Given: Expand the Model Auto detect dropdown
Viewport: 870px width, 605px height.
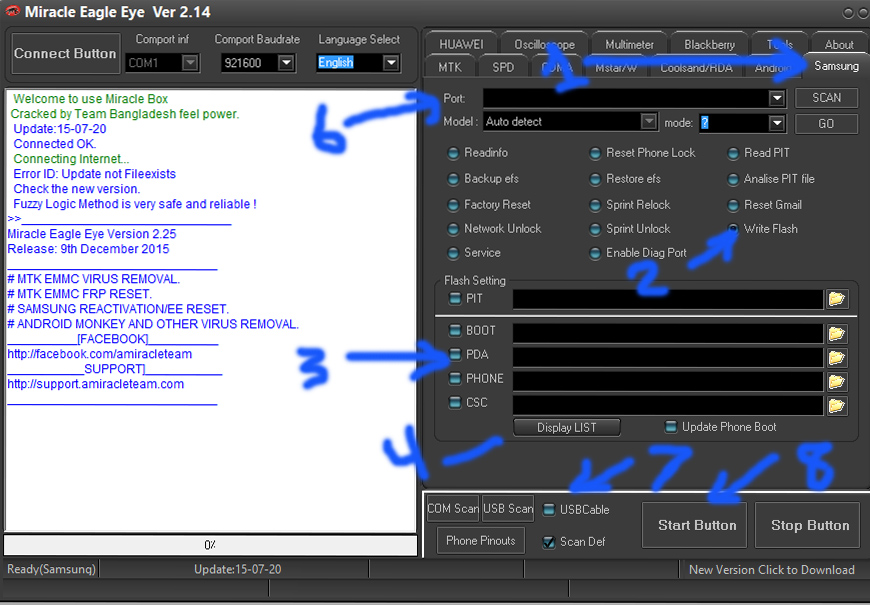Looking at the screenshot, I should pos(648,122).
